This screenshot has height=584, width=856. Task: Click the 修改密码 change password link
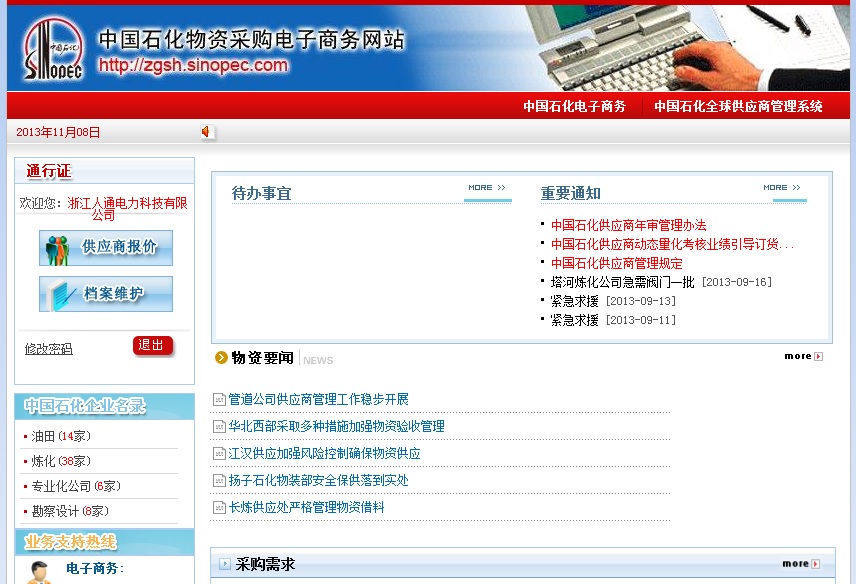(49, 349)
